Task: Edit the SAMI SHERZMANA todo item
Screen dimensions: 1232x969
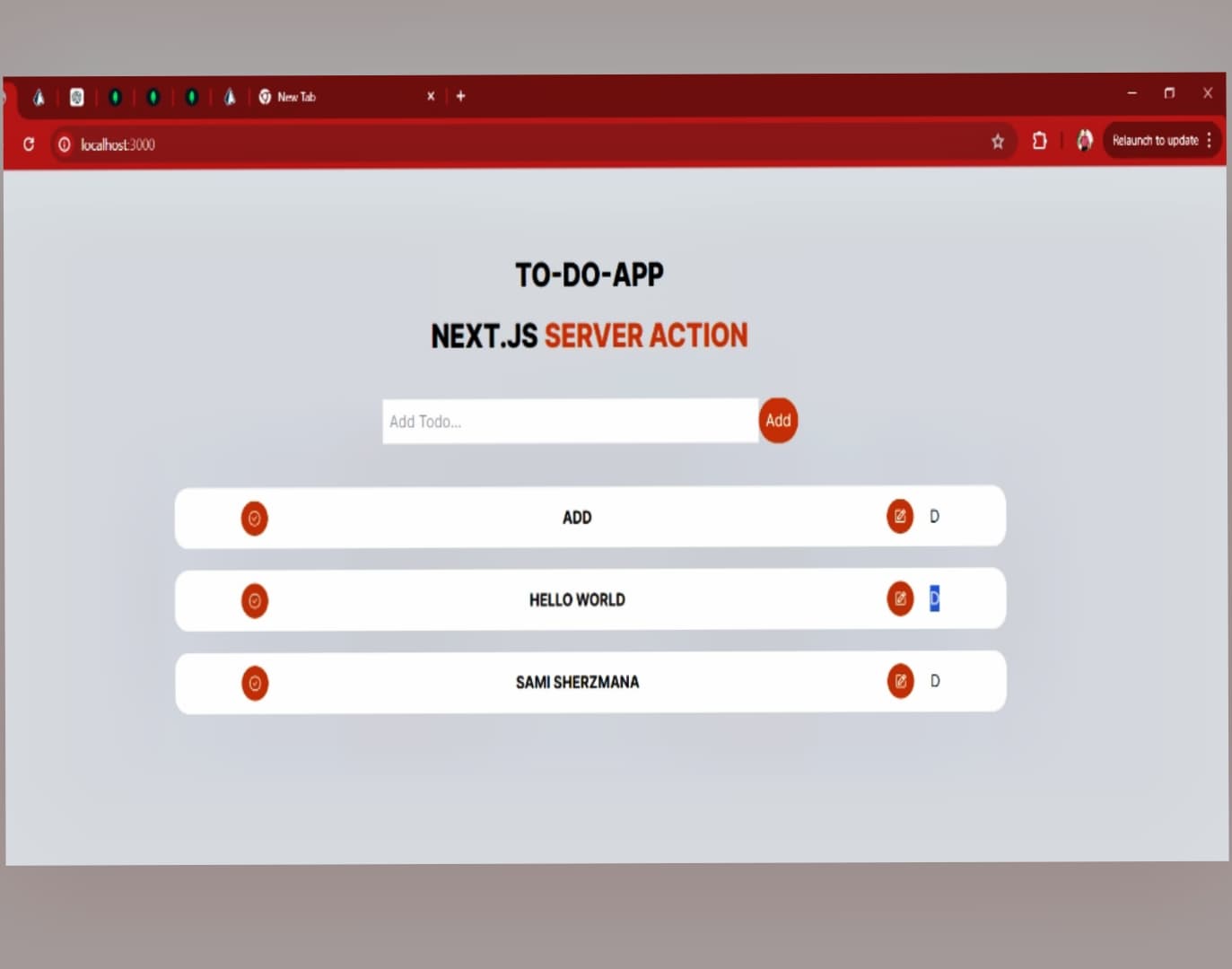Action: click(901, 681)
